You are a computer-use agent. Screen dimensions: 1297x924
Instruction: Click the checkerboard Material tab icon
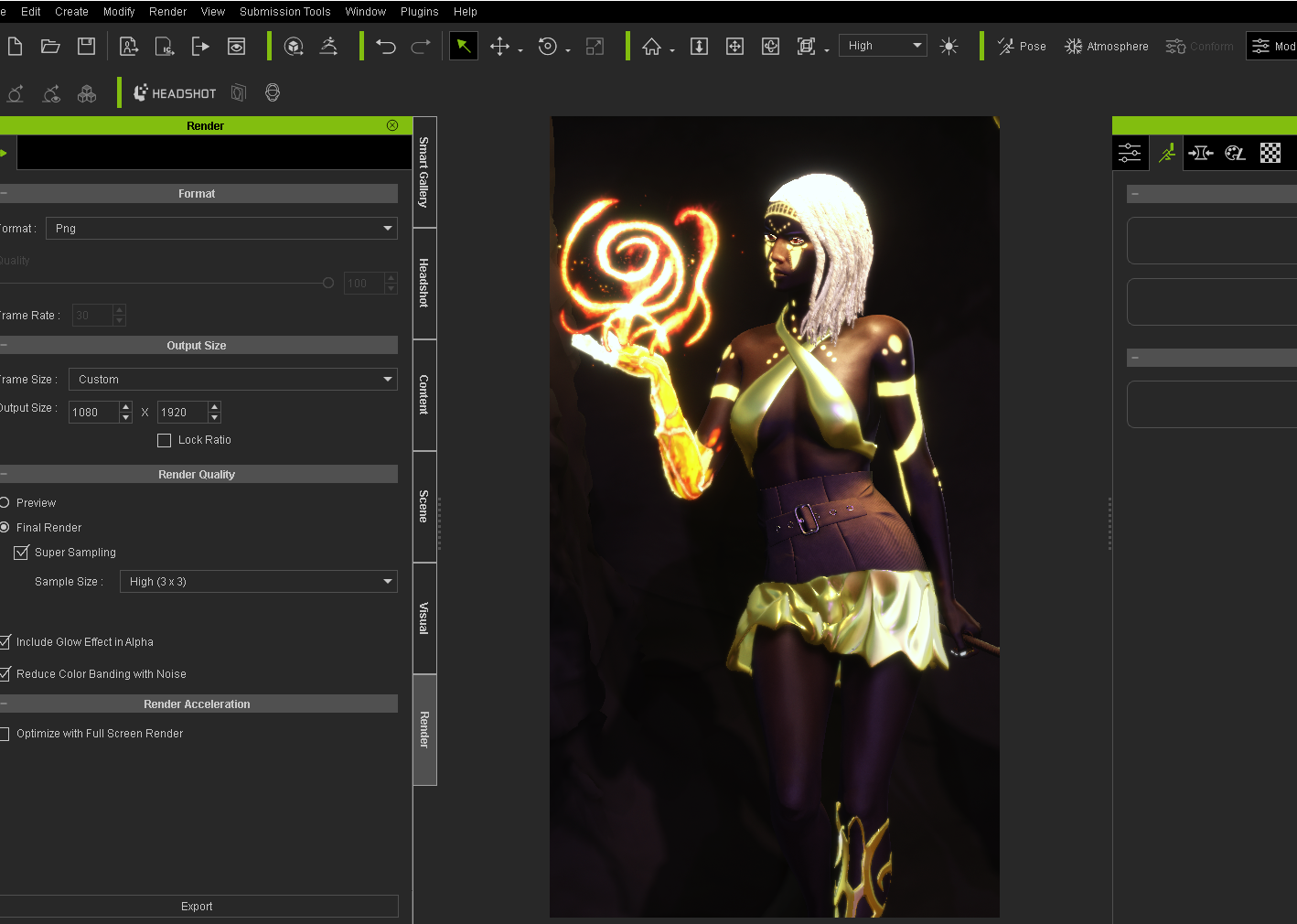[x=1270, y=153]
